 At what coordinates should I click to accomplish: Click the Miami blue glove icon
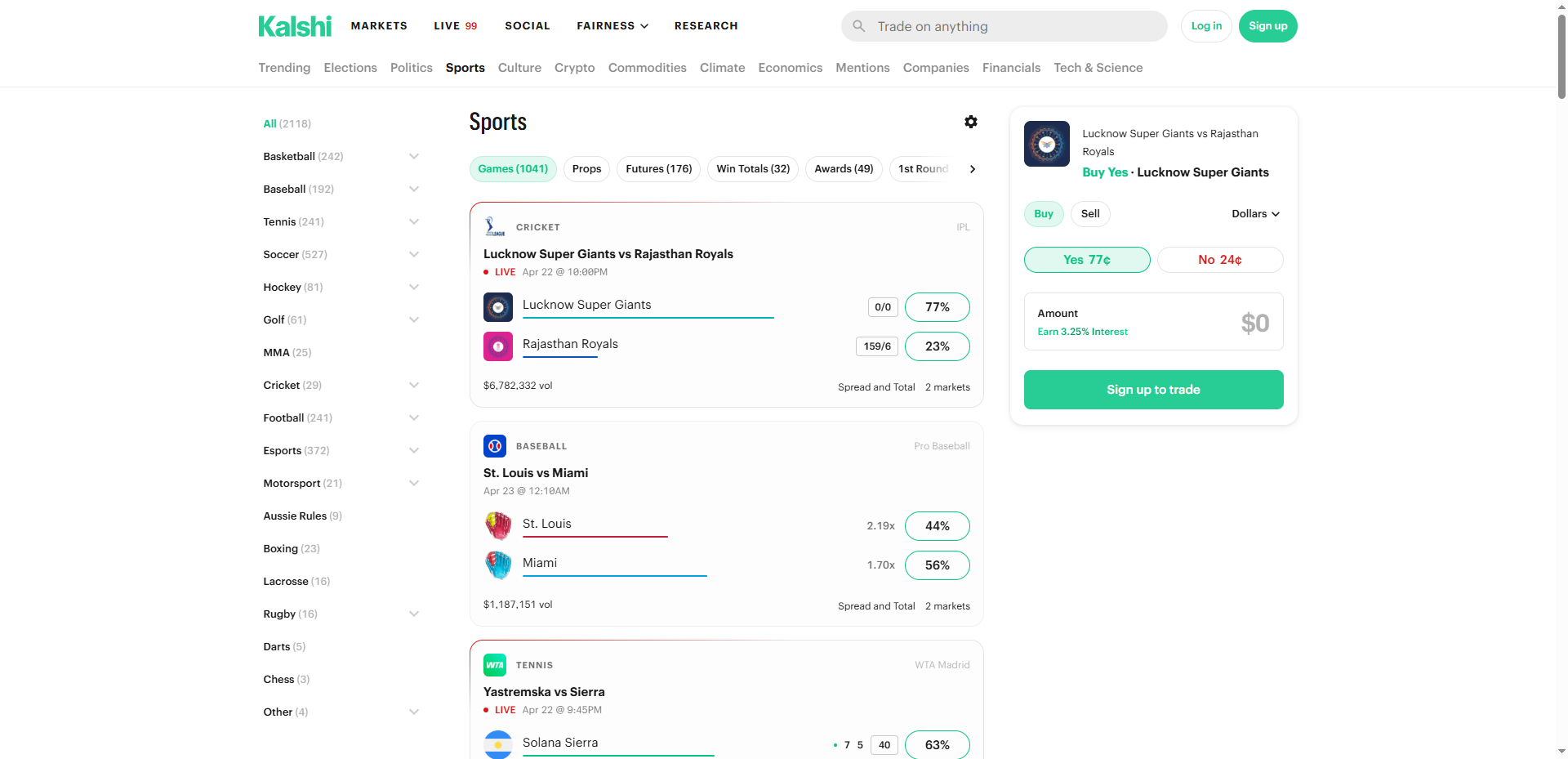498,565
